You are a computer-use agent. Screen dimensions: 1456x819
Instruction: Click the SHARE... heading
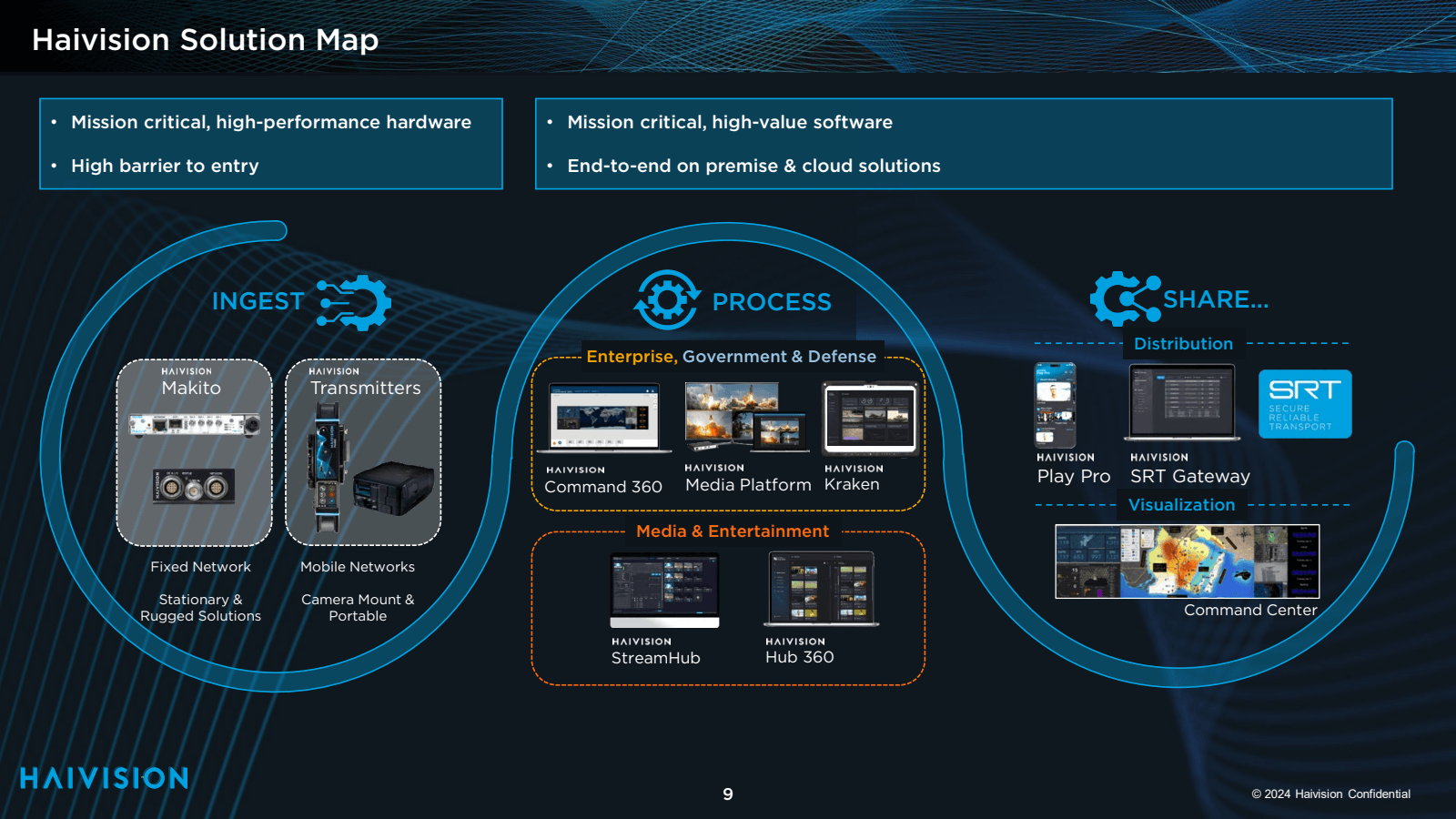pyautogui.click(x=1216, y=299)
